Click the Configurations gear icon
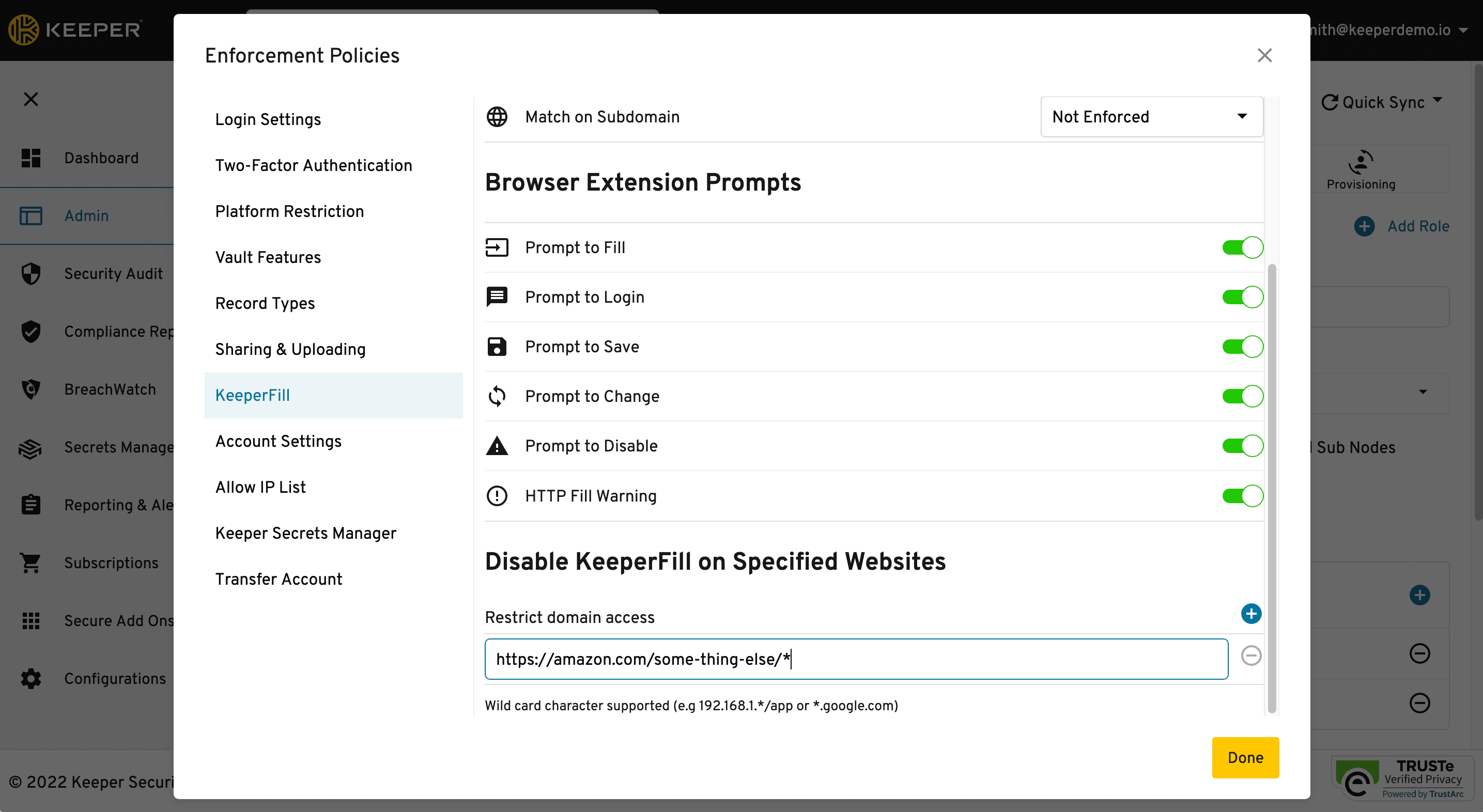Screen dimensions: 1483x812 click(30, 679)
